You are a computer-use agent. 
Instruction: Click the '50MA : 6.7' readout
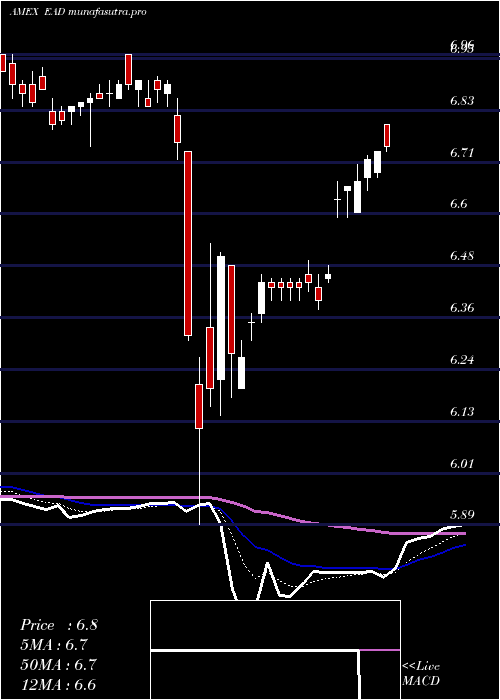pos(58,665)
